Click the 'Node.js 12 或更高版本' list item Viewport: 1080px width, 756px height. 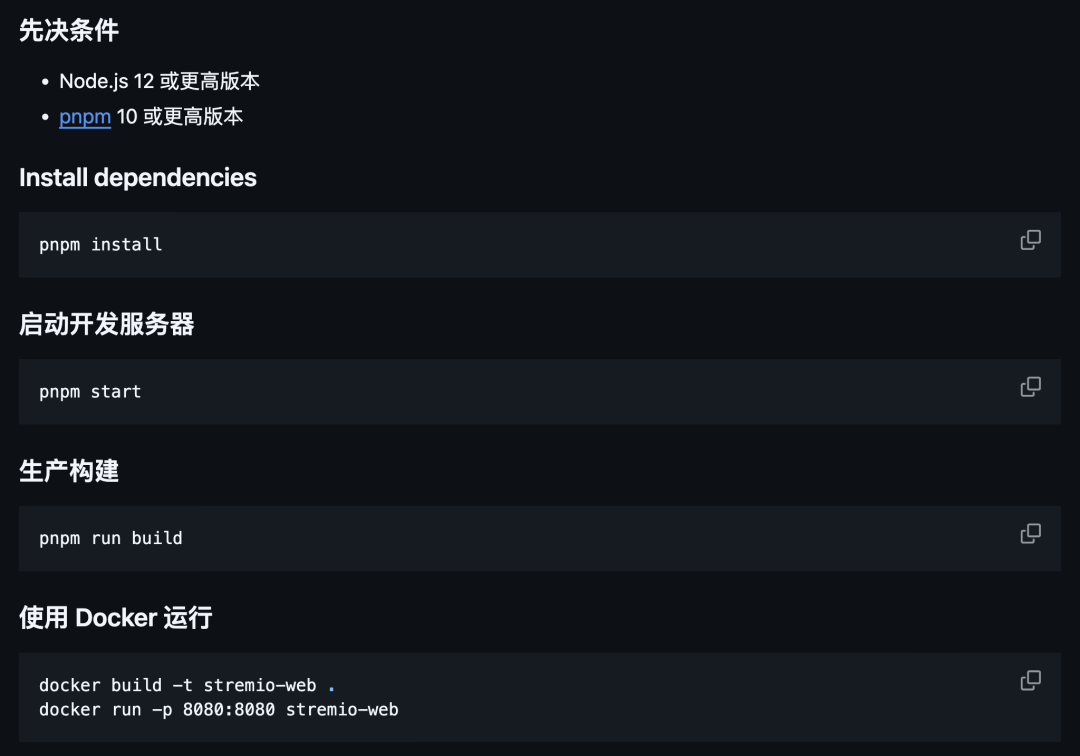159,81
